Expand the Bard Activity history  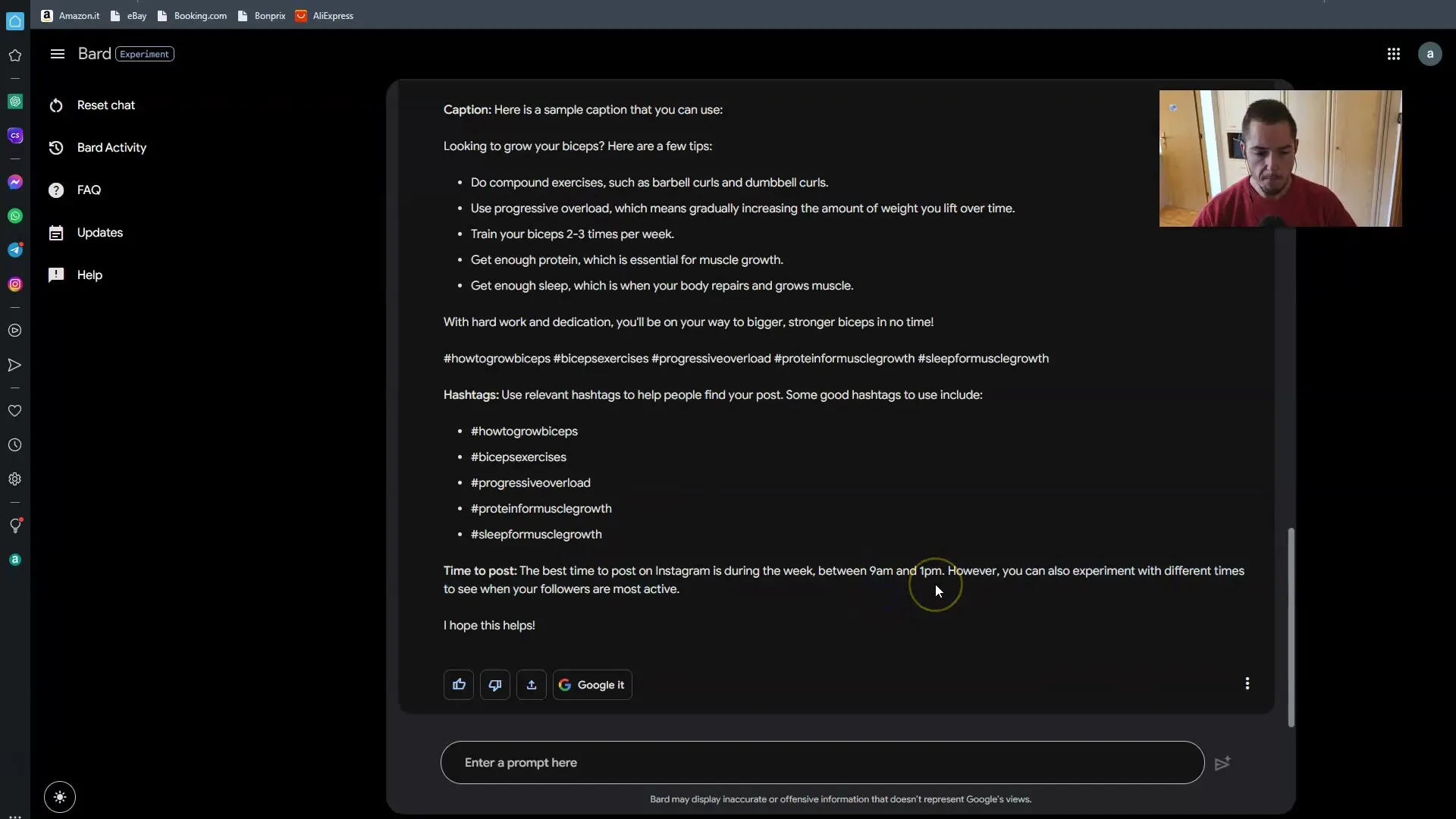[x=112, y=147]
